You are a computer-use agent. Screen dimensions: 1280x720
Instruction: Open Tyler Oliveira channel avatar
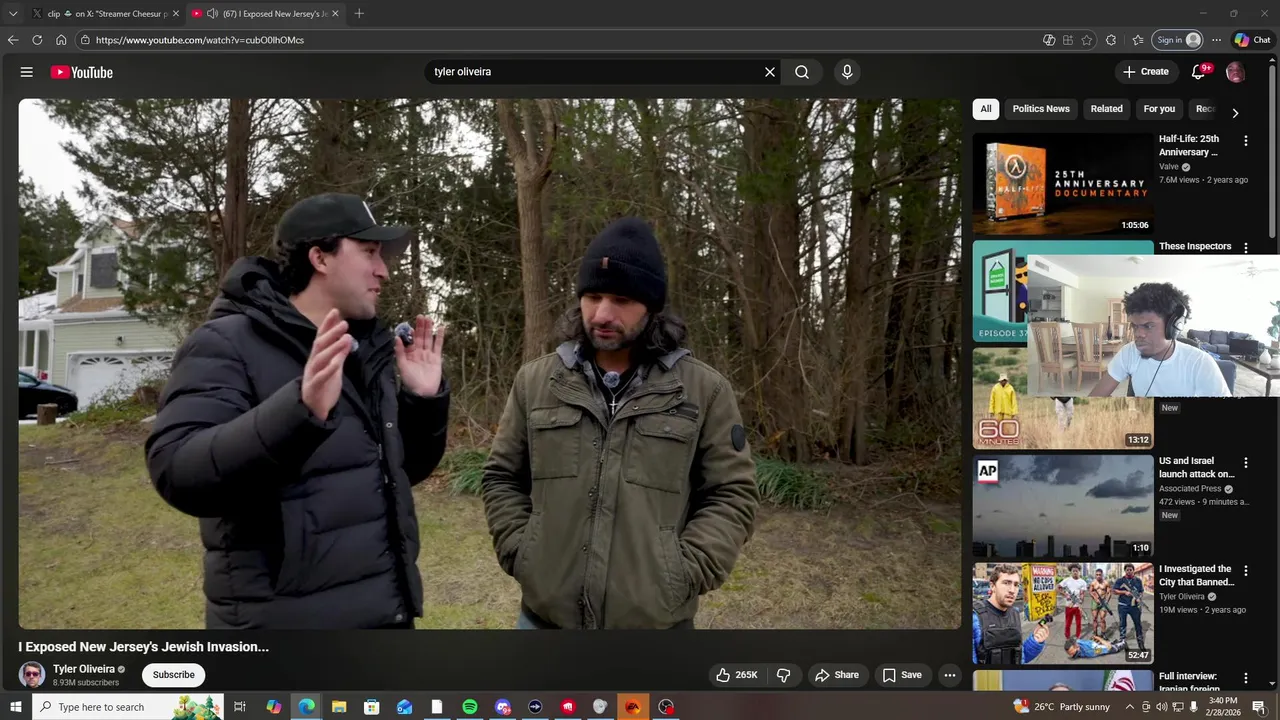tap(32, 674)
